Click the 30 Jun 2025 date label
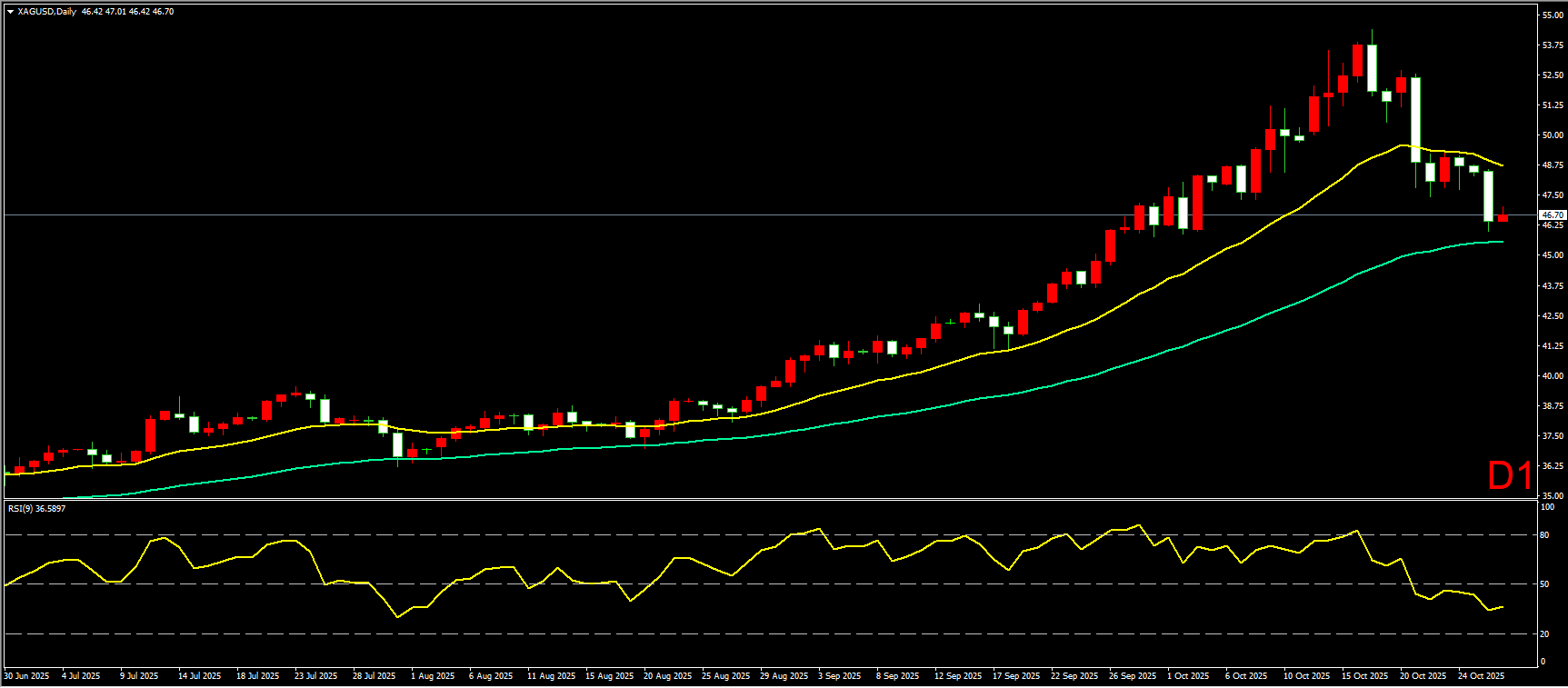 [x=26, y=676]
